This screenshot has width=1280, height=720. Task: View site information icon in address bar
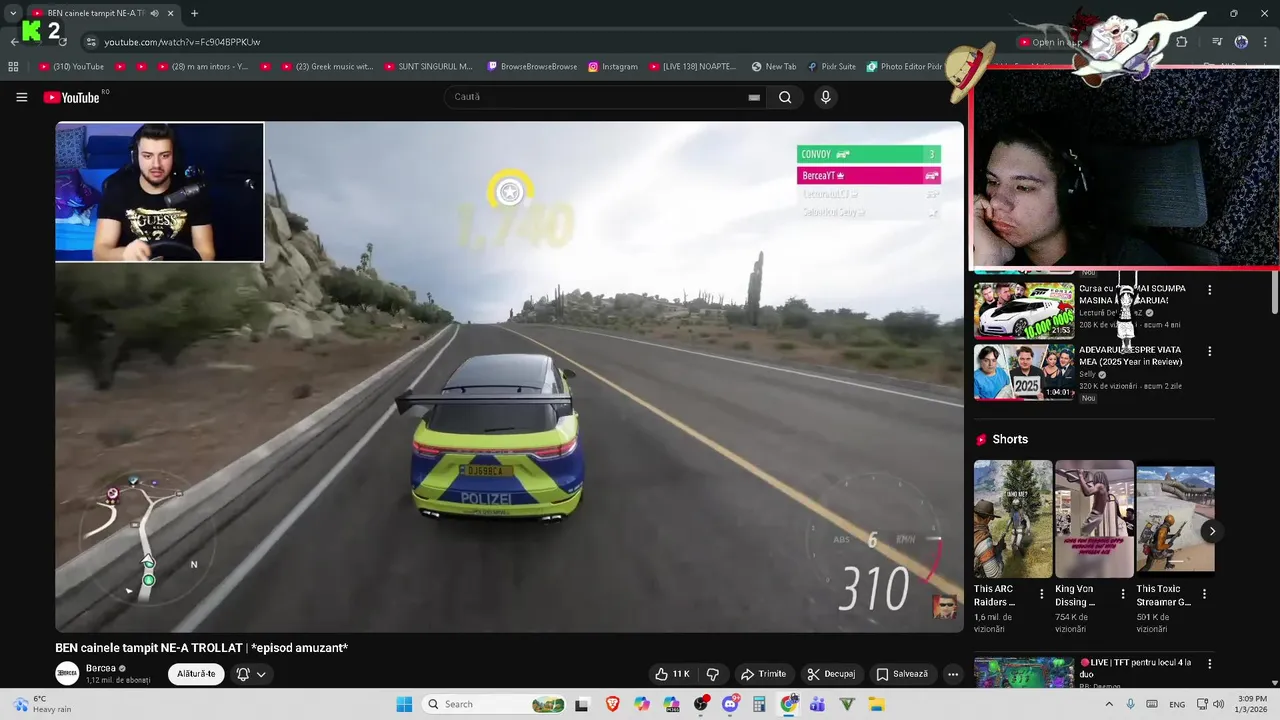91,42
